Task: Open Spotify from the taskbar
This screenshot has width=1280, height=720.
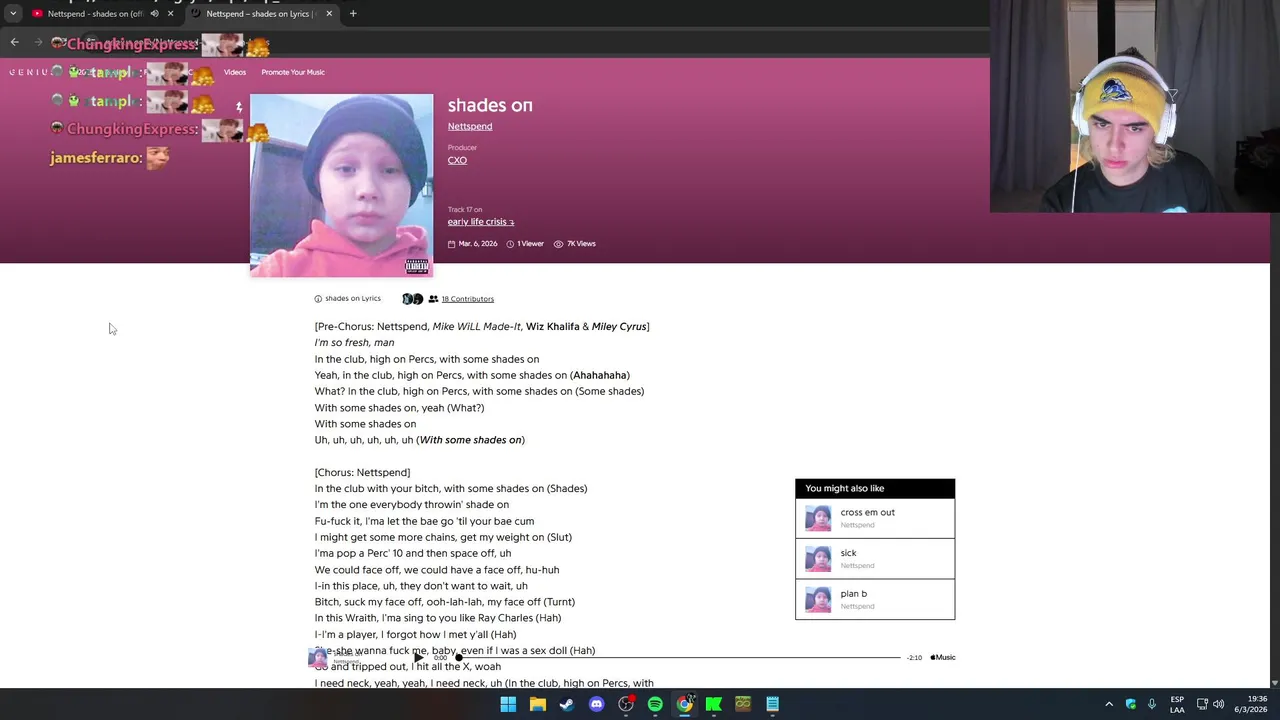Action: pyautogui.click(x=655, y=704)
